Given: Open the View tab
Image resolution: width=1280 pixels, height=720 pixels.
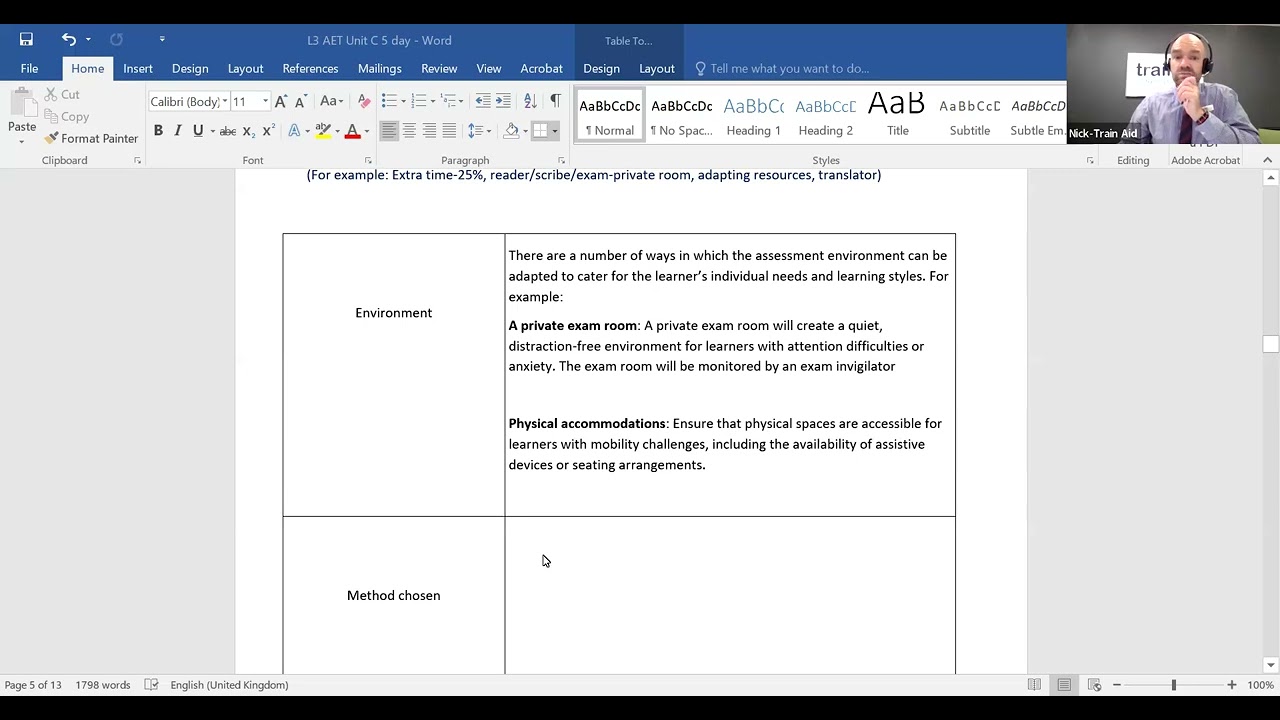Looking at the screenshot, I should [489, 68].
